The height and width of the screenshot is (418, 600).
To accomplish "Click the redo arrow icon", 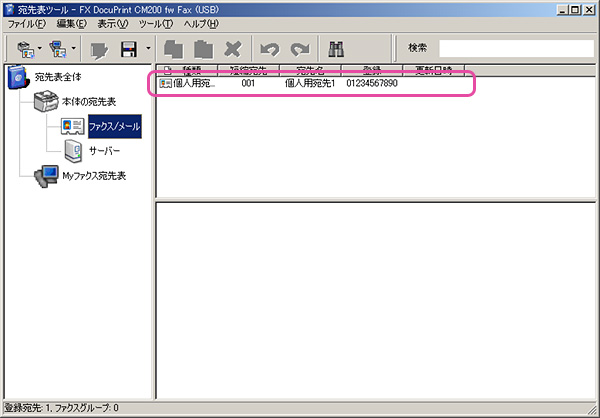I will 296,48.
